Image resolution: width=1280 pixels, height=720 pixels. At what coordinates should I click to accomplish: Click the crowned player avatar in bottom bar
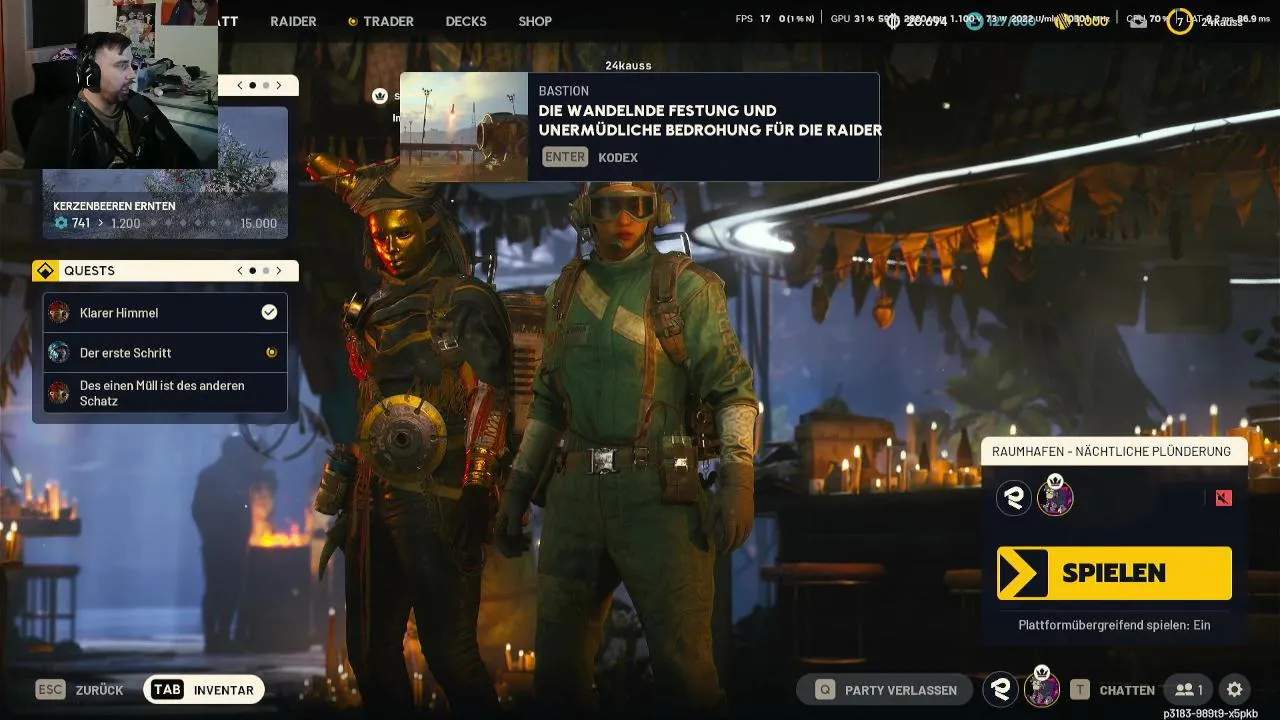point(1041,687)
